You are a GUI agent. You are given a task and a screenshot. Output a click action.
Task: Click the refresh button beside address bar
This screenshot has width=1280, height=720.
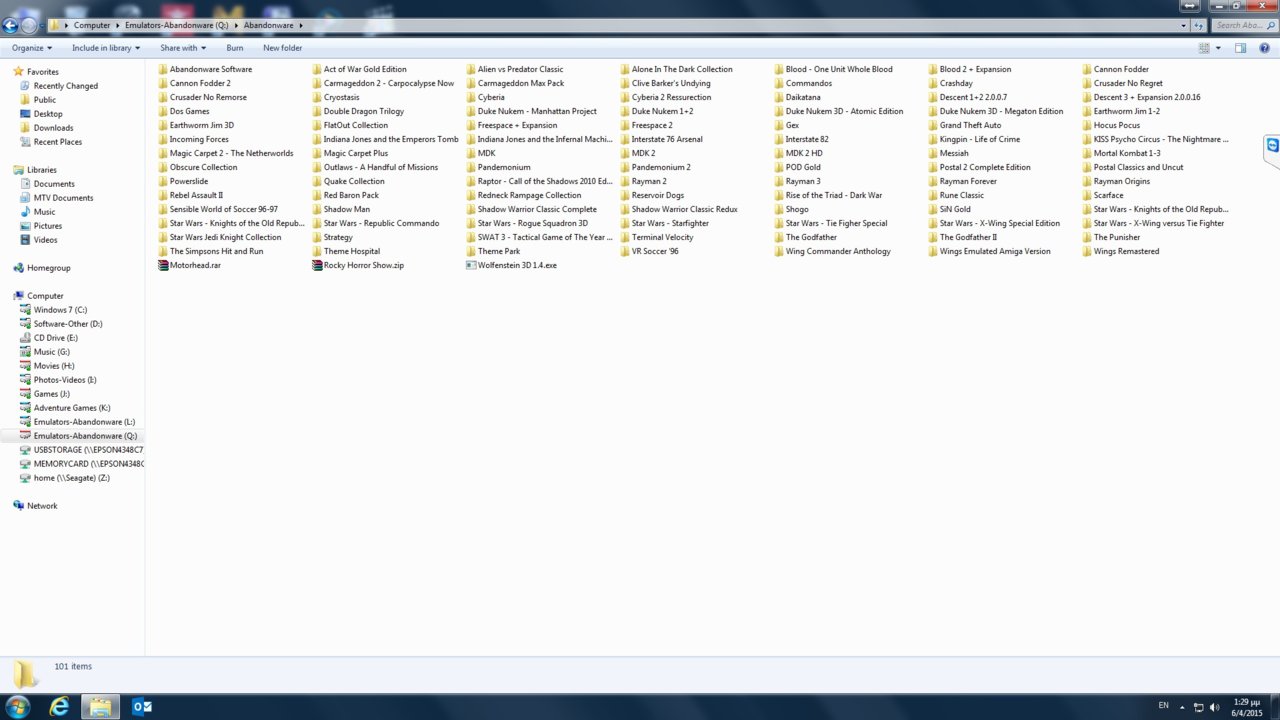pos(1198,25)
